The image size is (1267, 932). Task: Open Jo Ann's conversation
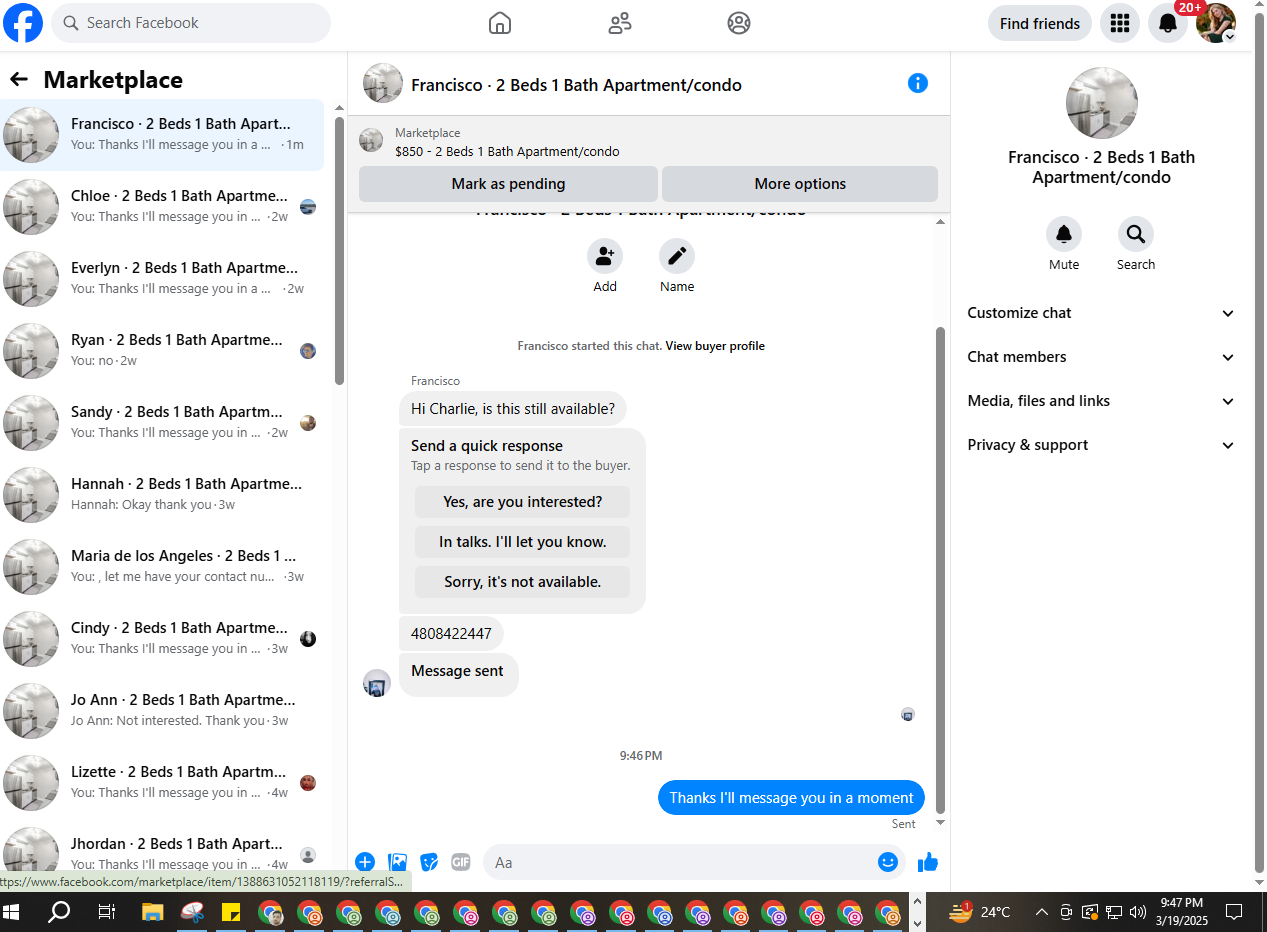click(162, 711)
